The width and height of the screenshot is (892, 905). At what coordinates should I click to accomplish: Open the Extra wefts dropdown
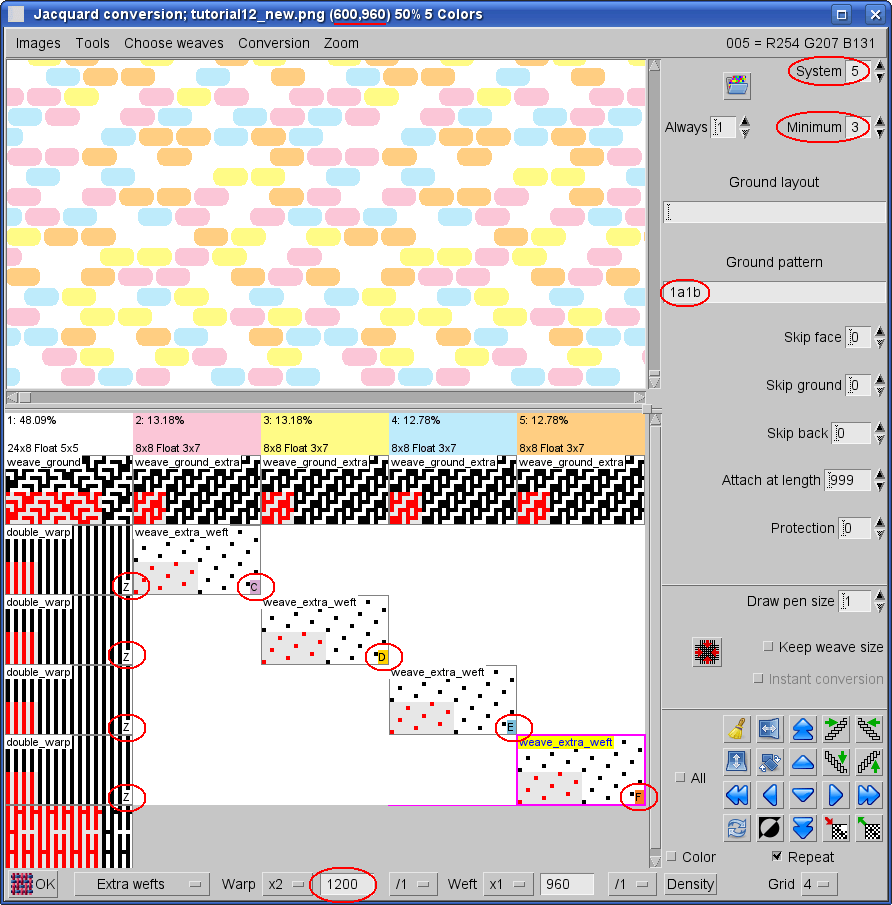pos(141,884)
